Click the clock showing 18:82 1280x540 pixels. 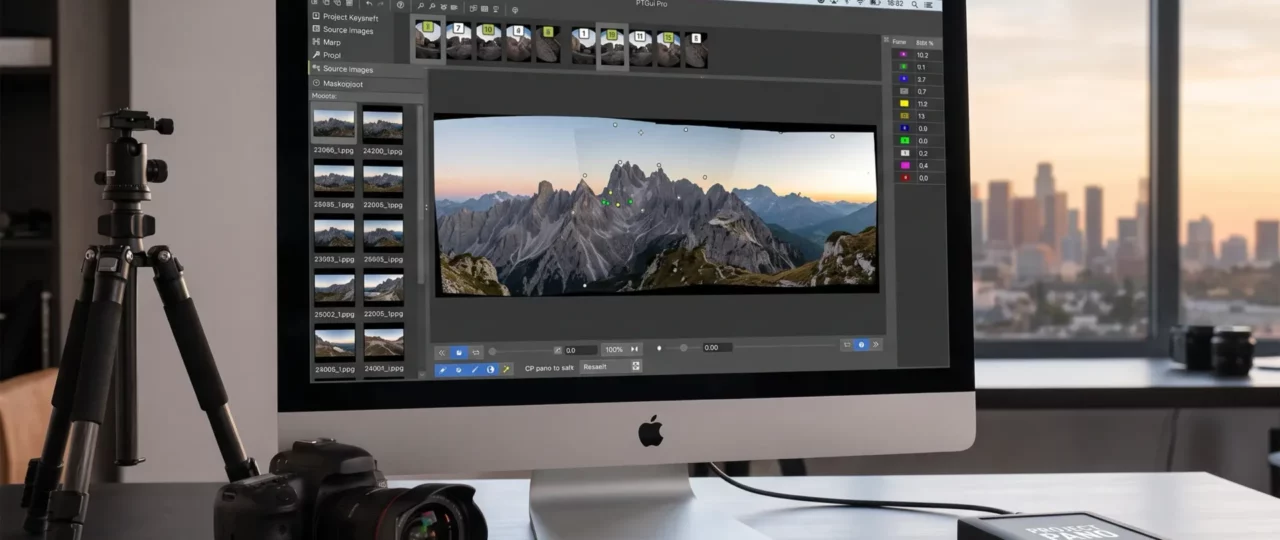click(x=894, y=4)
